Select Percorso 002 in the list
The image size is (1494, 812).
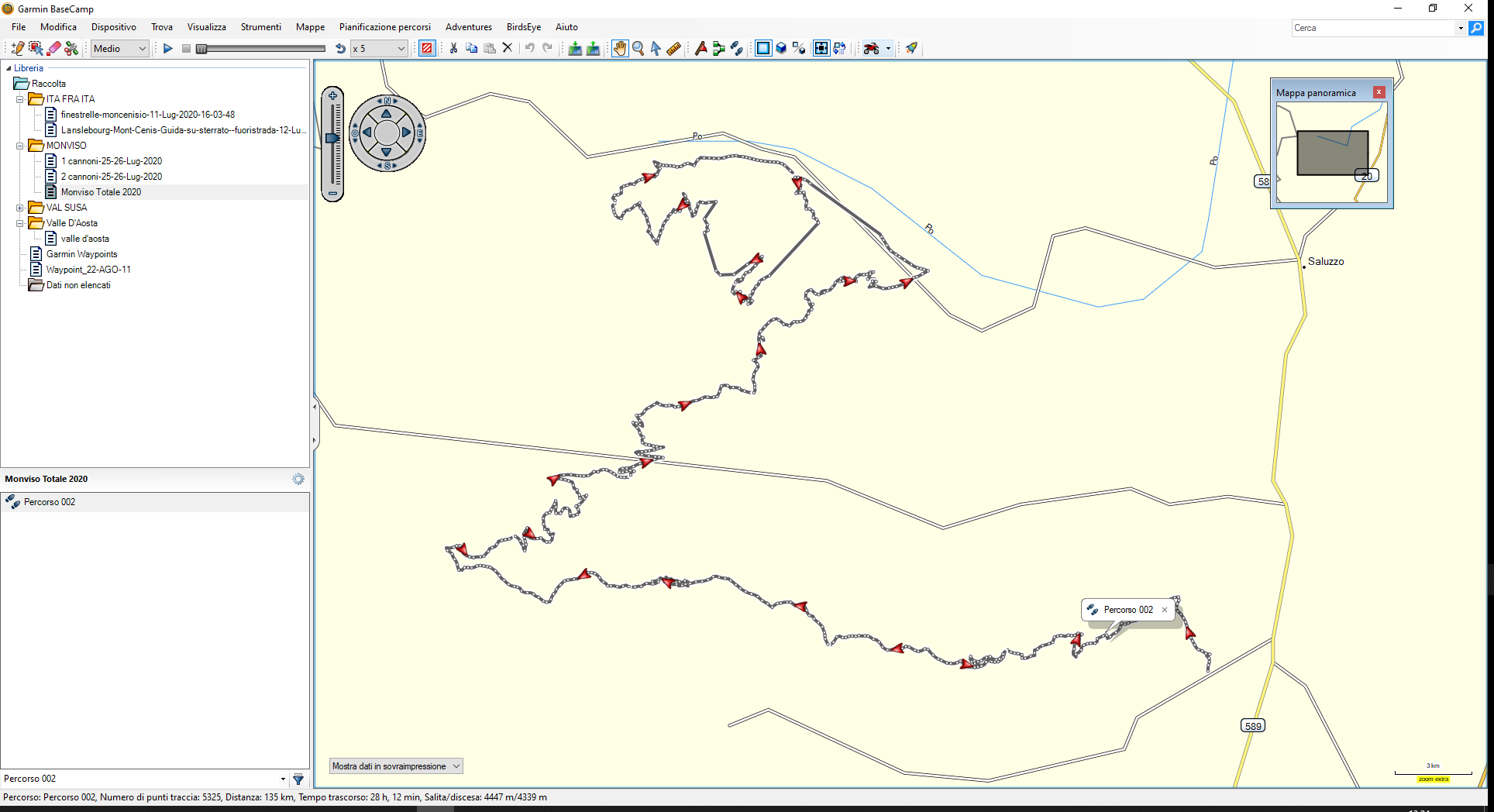(x=50, y=502)
